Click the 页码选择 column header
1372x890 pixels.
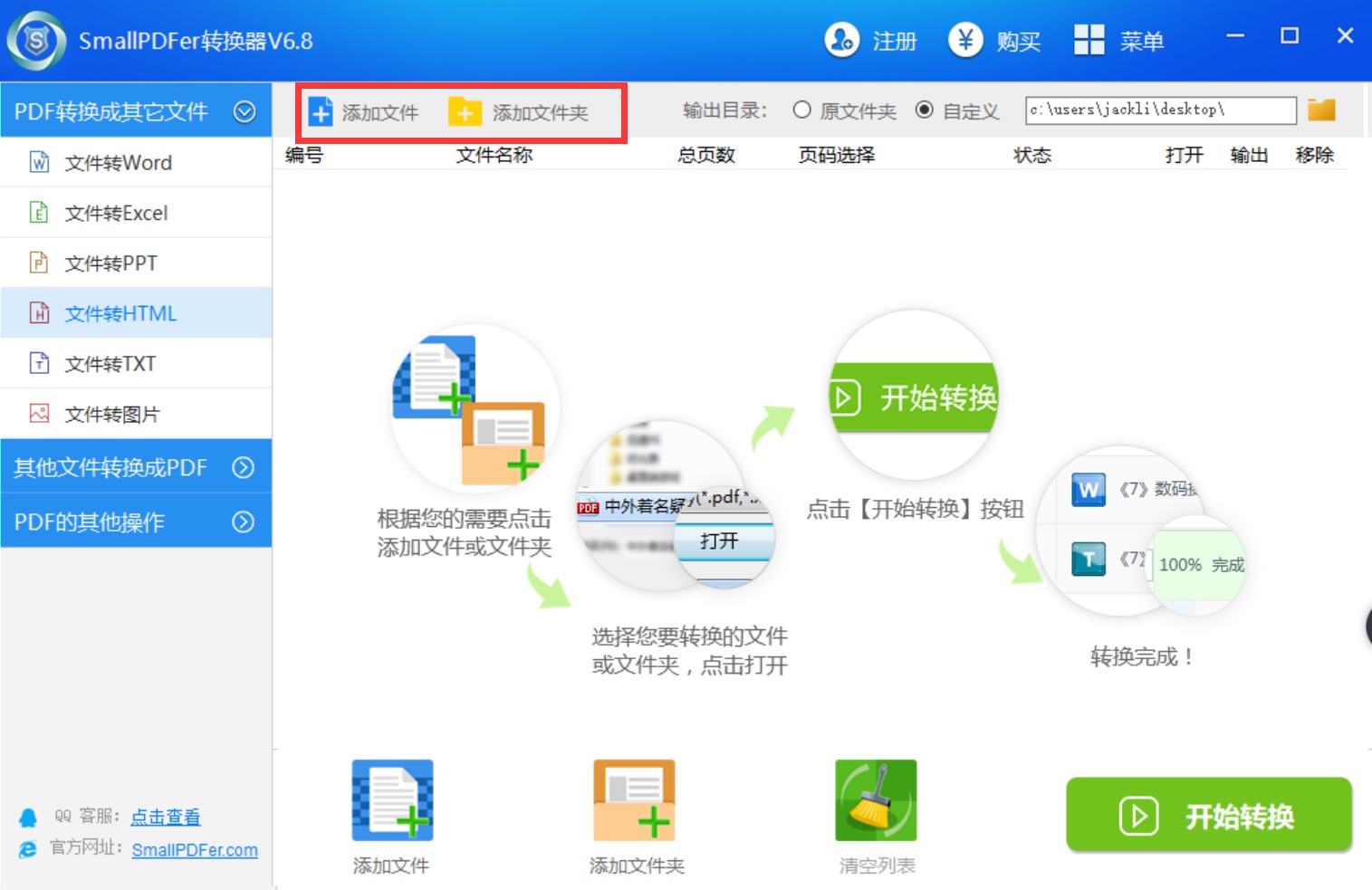(x=837, y=155)
